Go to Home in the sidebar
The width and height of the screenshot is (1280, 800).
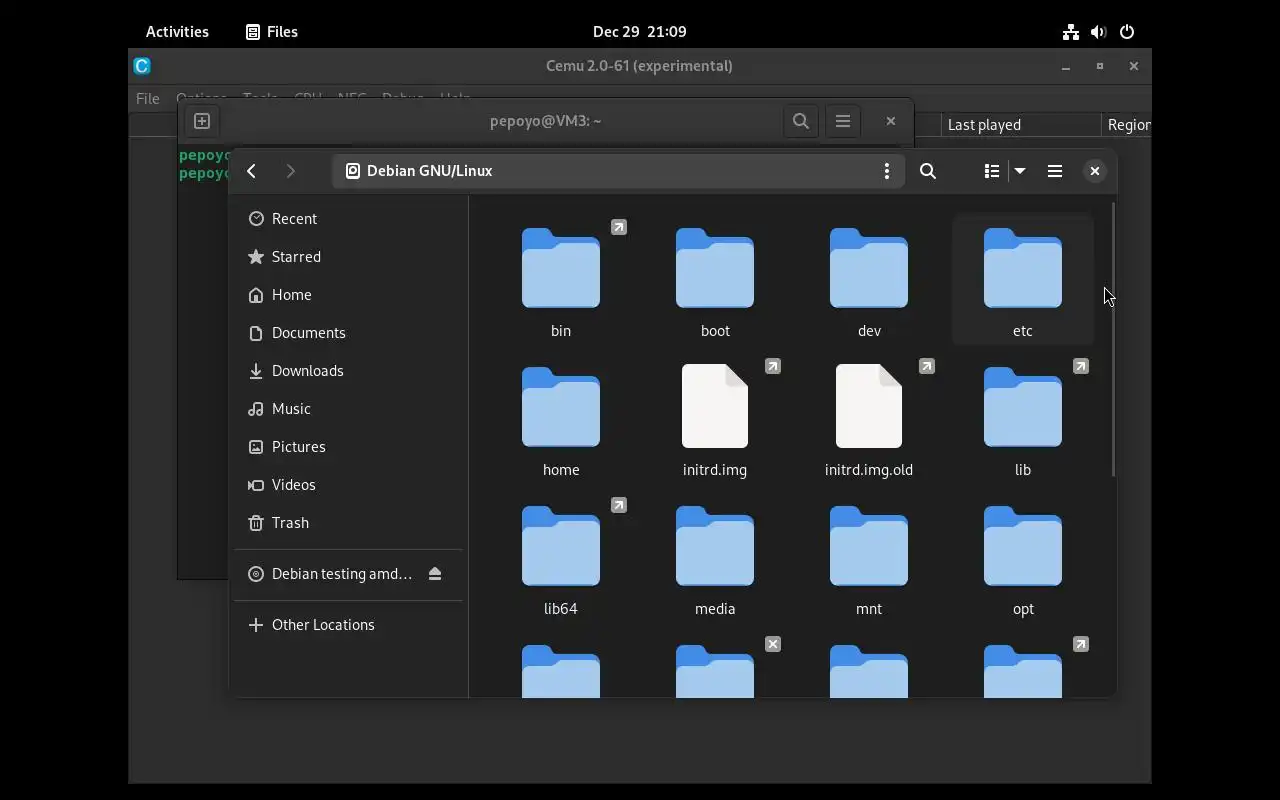(348, 295)
